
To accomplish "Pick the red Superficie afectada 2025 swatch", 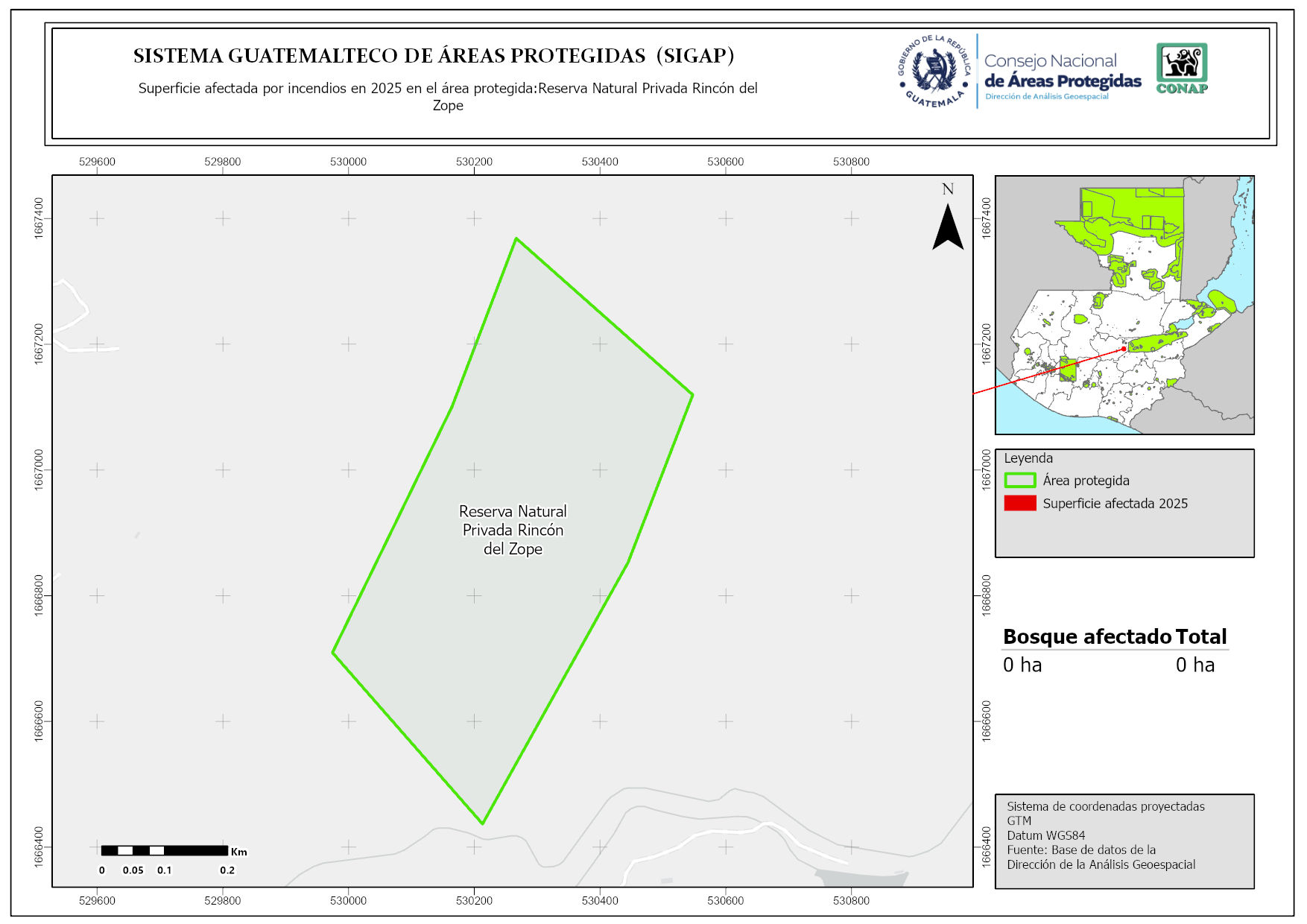I will click(1019, 503).
